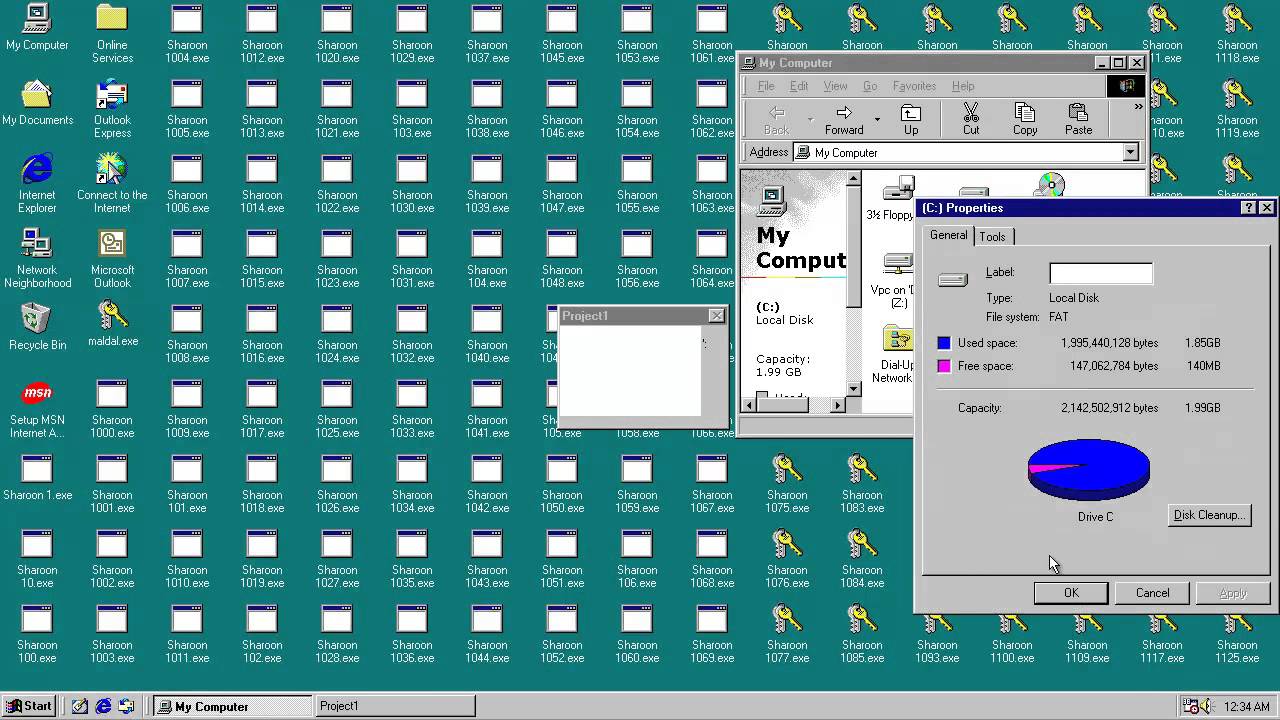Image resolution: width=1280 pixels, height=720 pixels.
Task: Click the Copy toolbar icon in My Computer
Action: tap(1025, 119)
